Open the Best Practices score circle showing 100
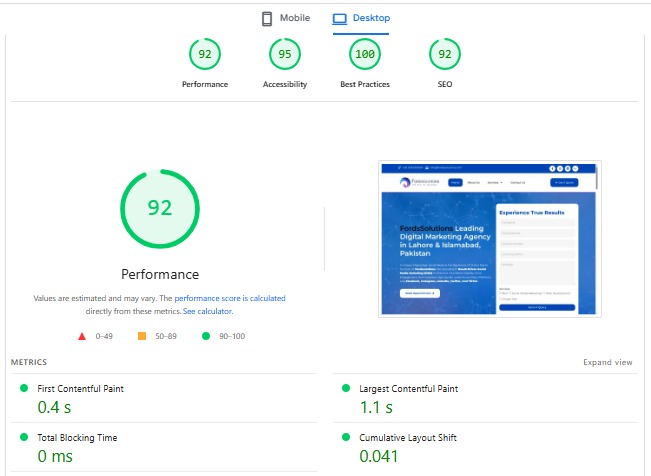 (x=365, y=54)
